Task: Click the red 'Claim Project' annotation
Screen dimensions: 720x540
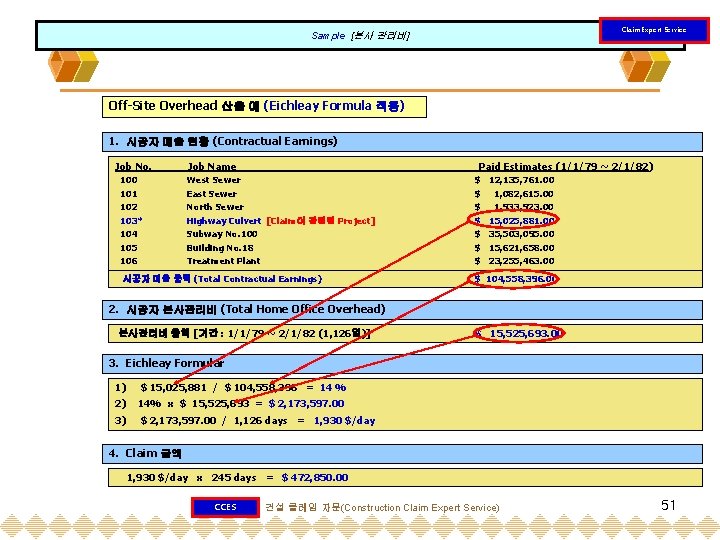Action: (321, 221)
